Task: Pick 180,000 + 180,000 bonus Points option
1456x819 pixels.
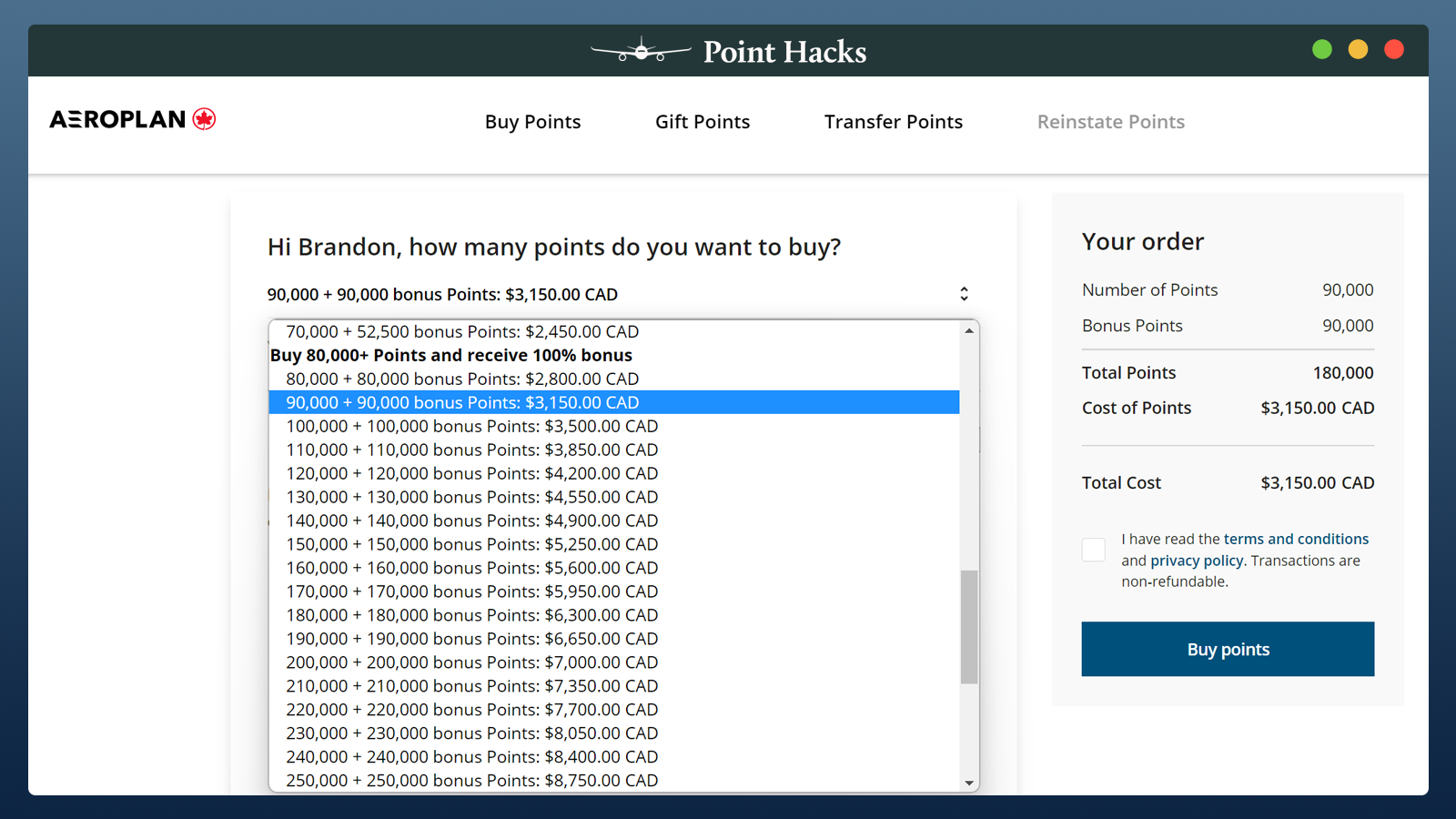Action: pos(614,615)
